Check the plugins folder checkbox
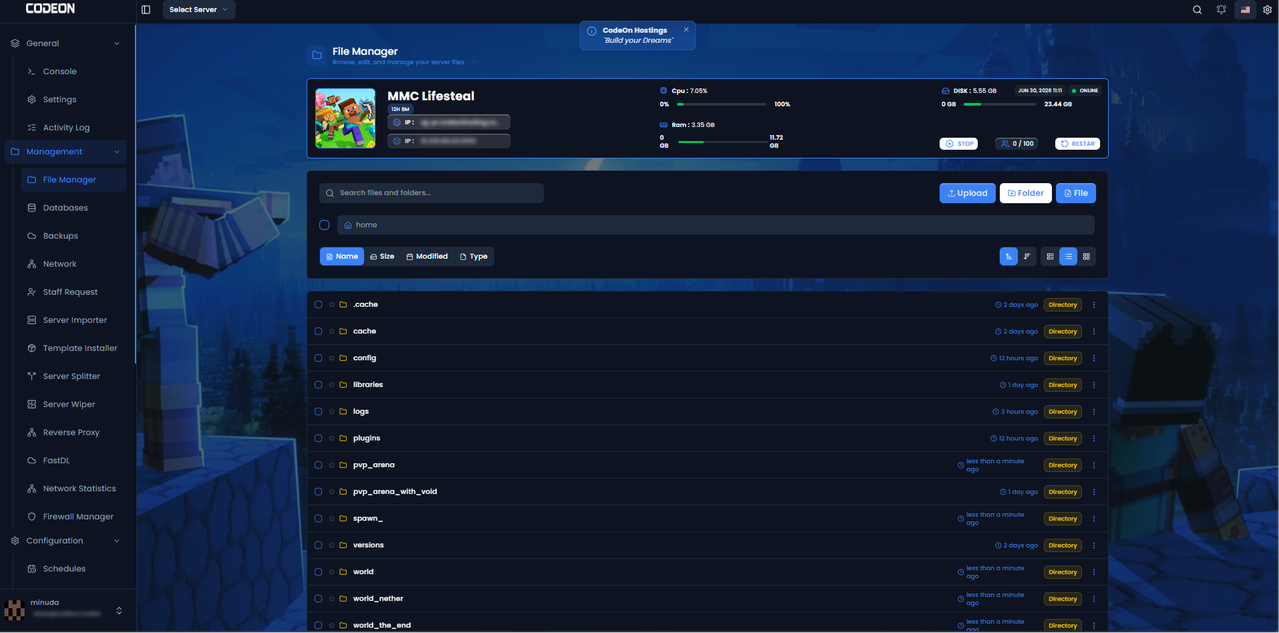 pyautogui.click(x=318, y=438)
